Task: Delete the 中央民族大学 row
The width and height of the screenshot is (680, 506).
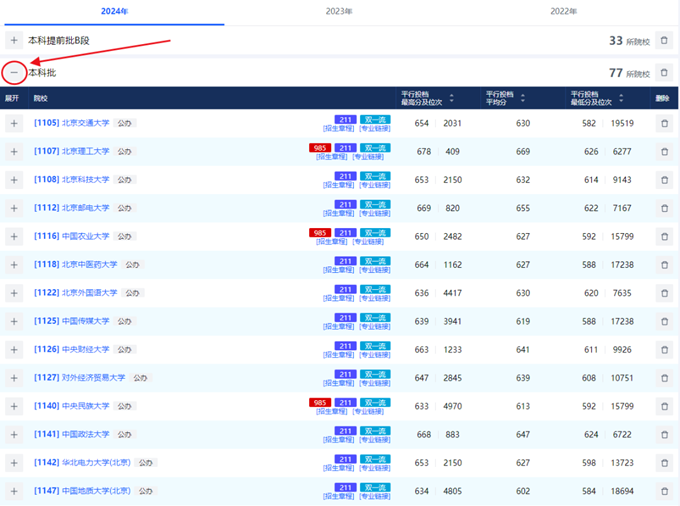Action: pyautogui.click(x=664, y=406)
